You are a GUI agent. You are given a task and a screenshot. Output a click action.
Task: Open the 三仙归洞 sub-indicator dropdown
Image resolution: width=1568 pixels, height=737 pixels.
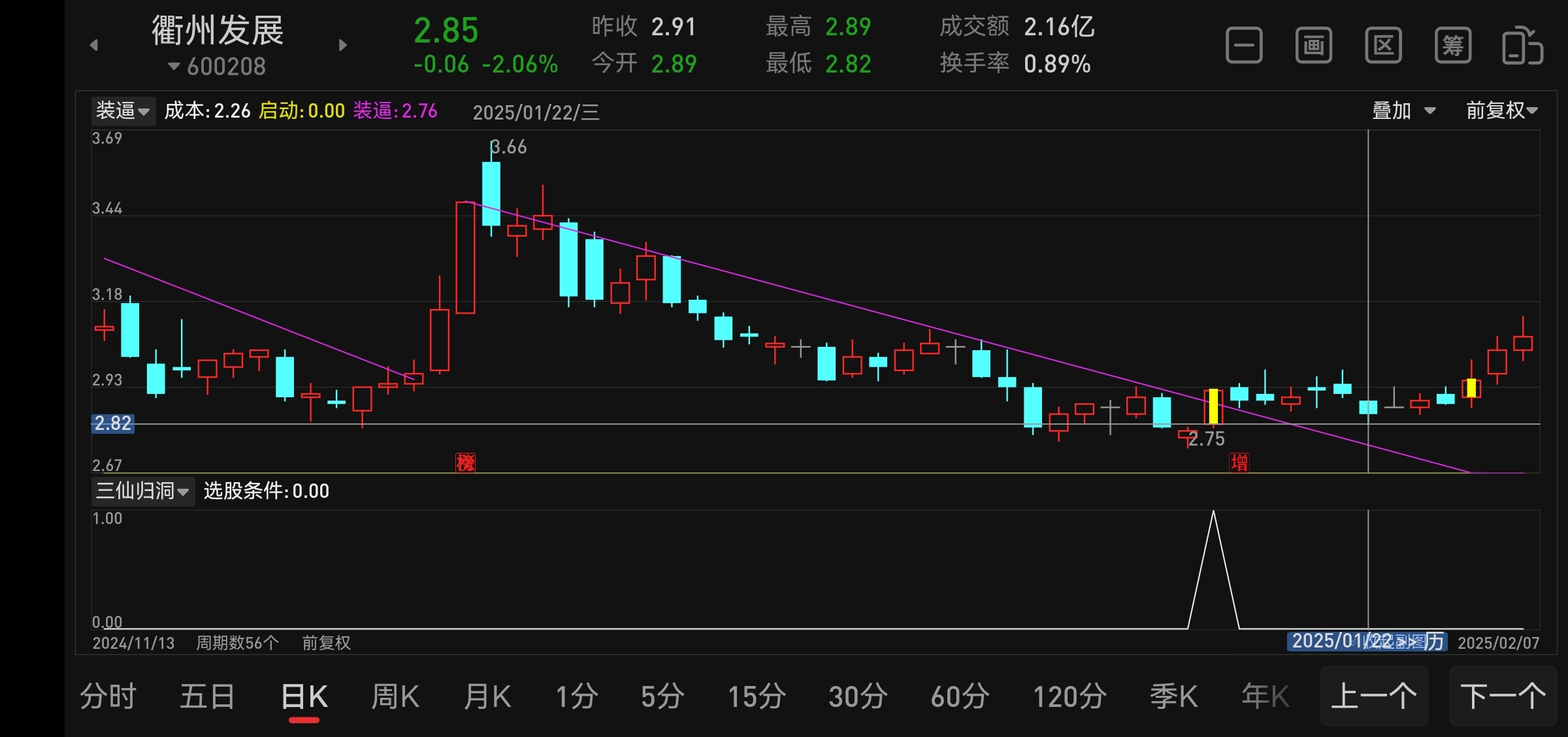tap(142, 491)
